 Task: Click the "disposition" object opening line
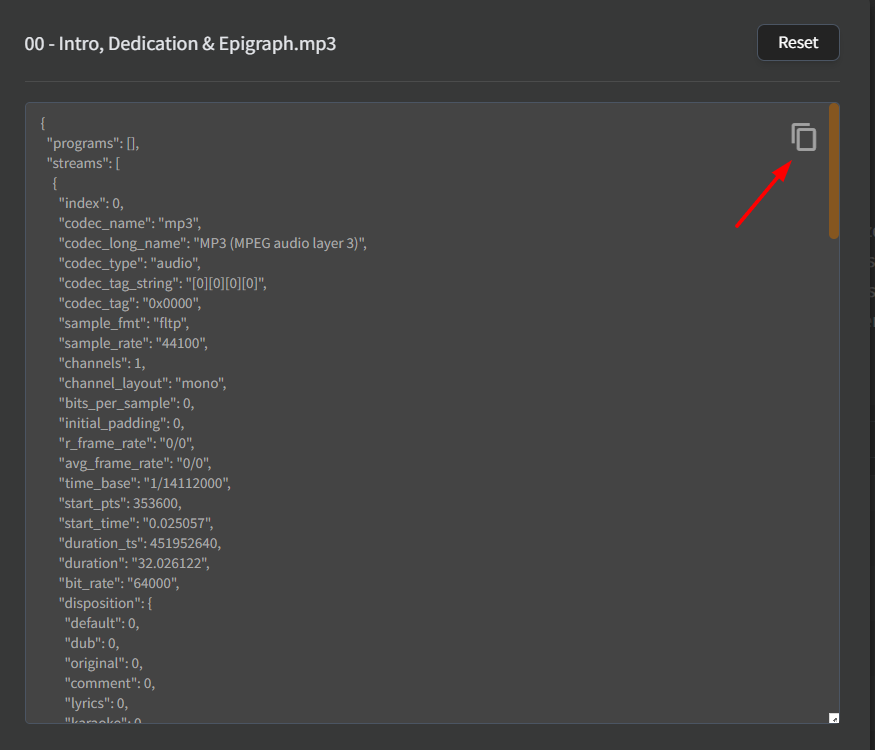[104, 603]
